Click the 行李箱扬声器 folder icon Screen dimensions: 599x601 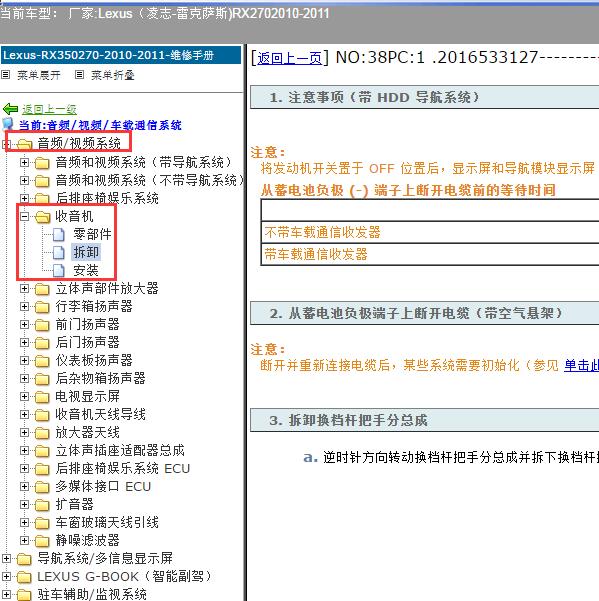[42, 307]
